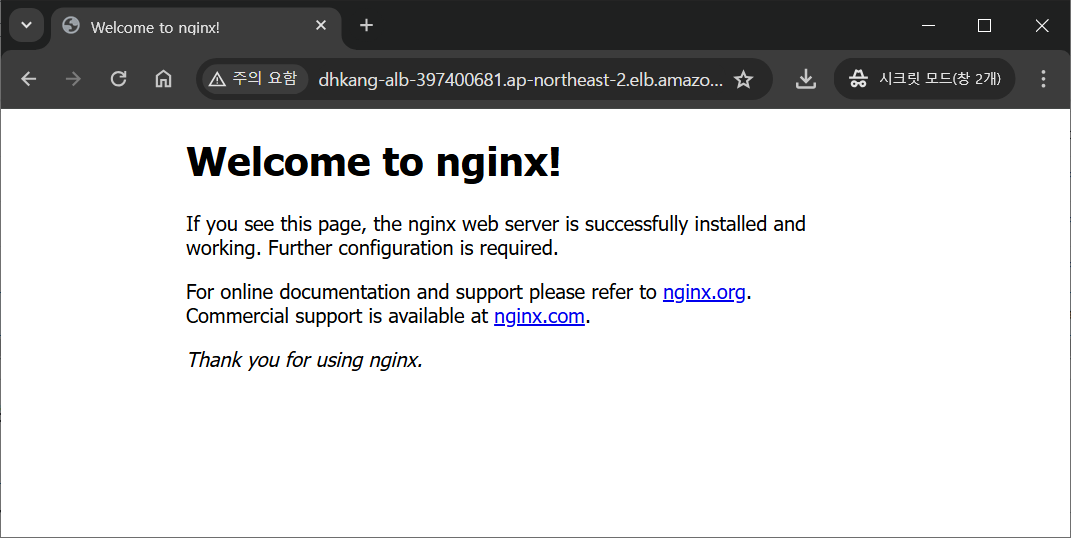Screen dimensions: 1071x538
Task: Go to the home page
Action: [x=163, y=79]
